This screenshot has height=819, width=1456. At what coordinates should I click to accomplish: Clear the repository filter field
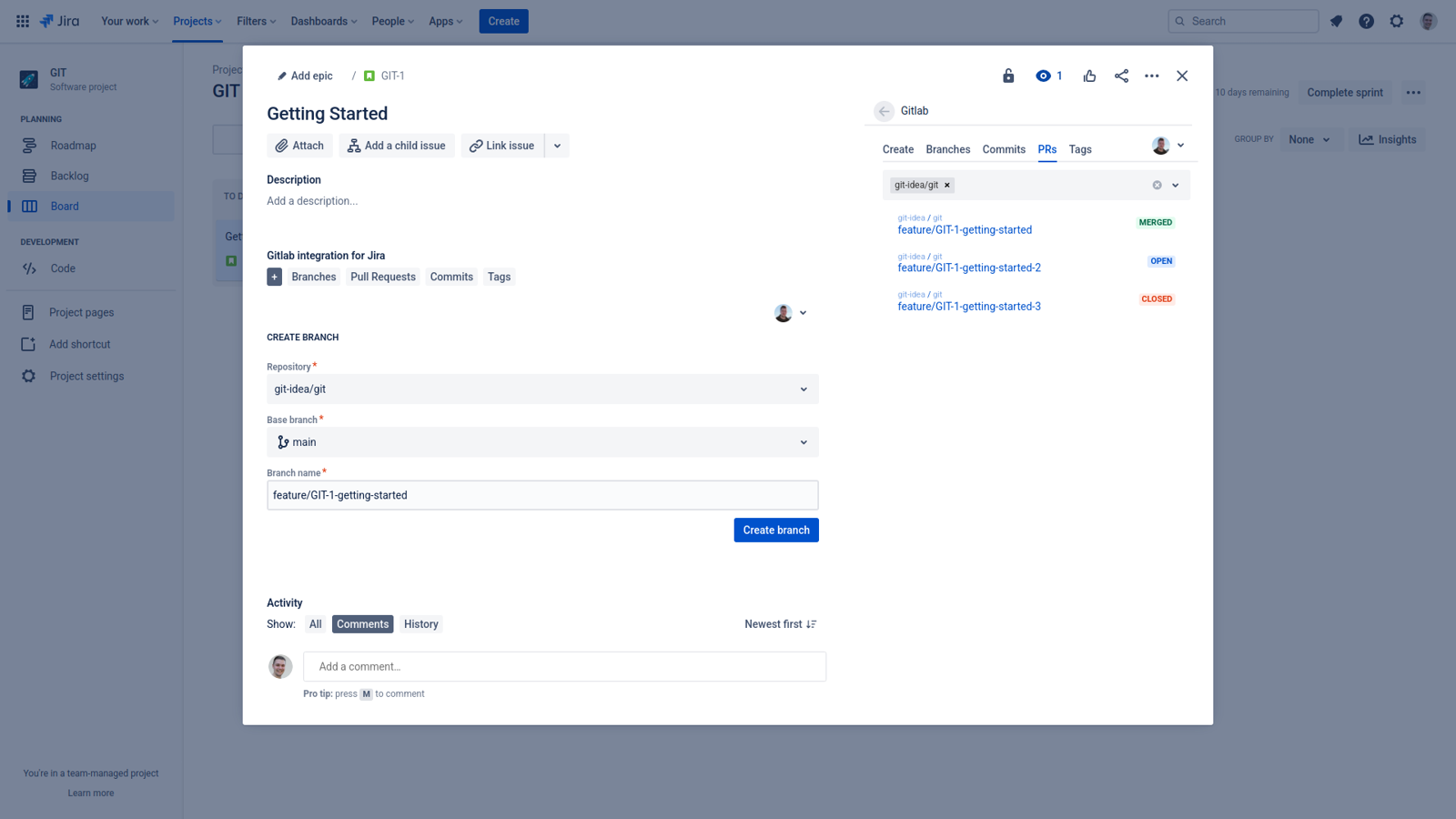coord(1157,185)
